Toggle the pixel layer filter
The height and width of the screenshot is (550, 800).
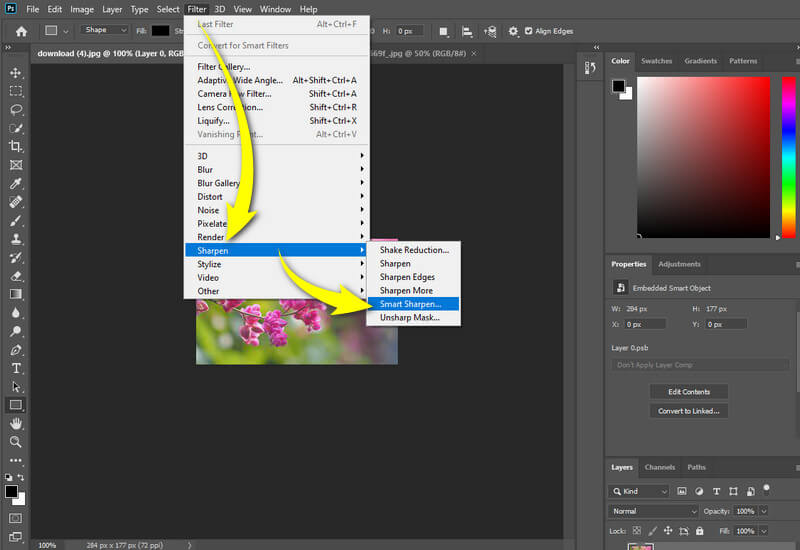pos(682,491)
